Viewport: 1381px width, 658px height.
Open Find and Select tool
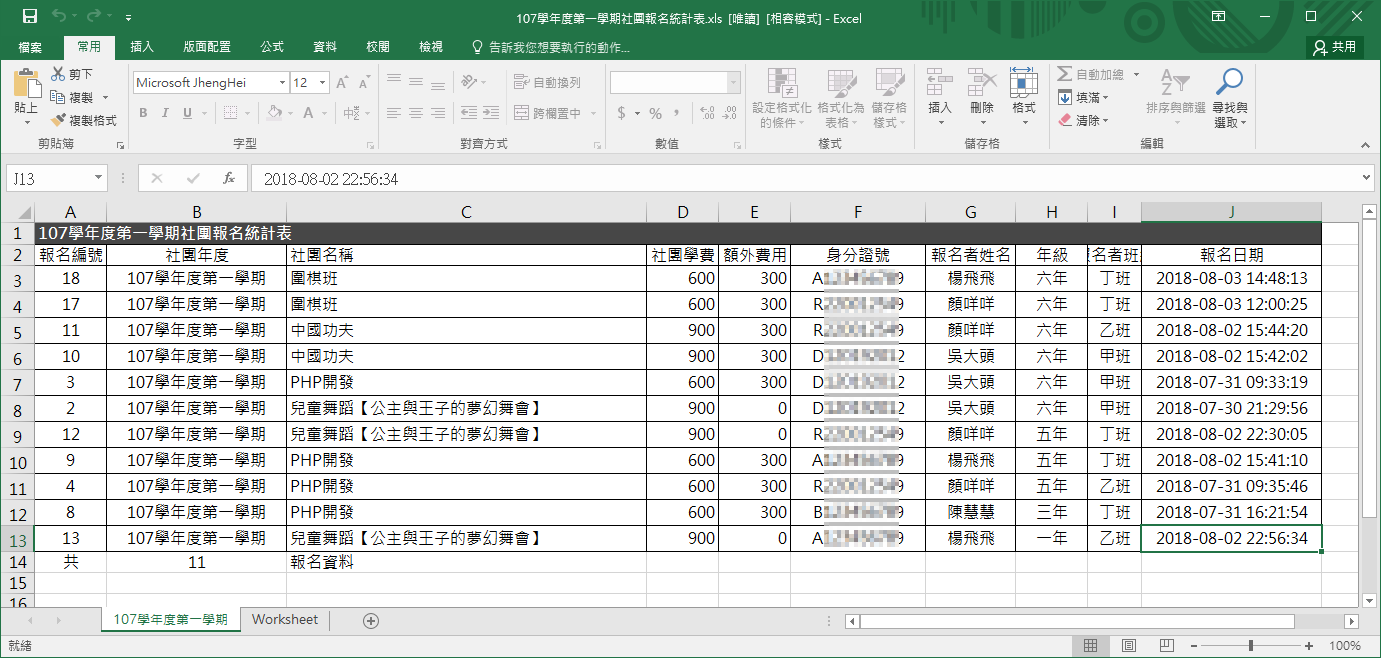1230,98
